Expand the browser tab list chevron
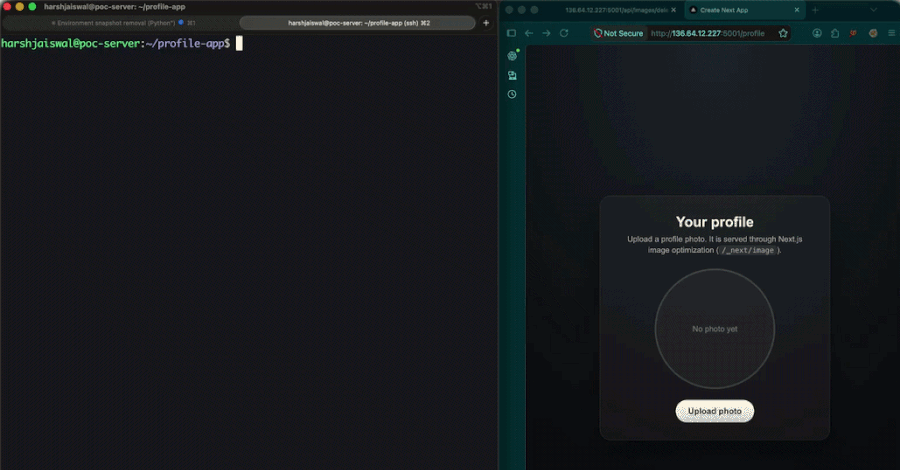Image resolution: width=900 pixels, height=470 pixels. pos(874,10)
